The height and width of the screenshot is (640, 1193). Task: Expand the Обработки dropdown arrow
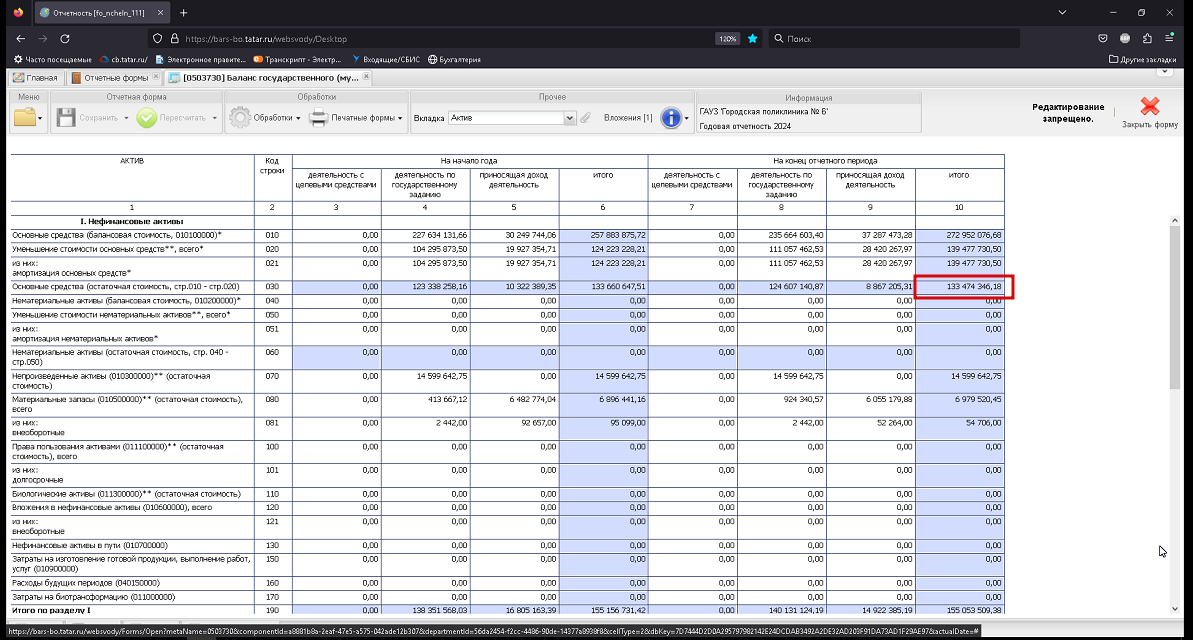click(298, 118)
